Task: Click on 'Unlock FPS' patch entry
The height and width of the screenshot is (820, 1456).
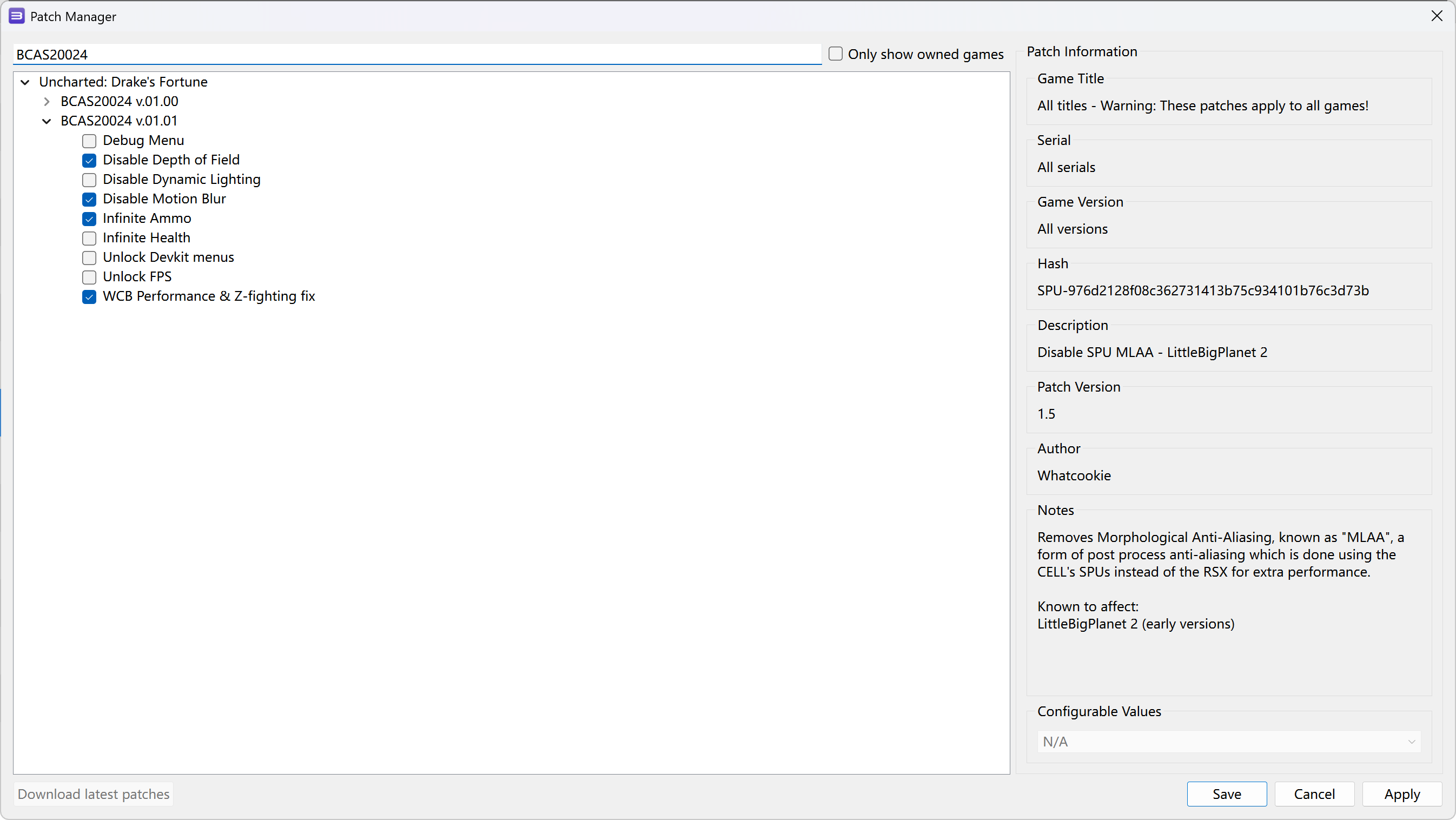Action: (137, 276)
